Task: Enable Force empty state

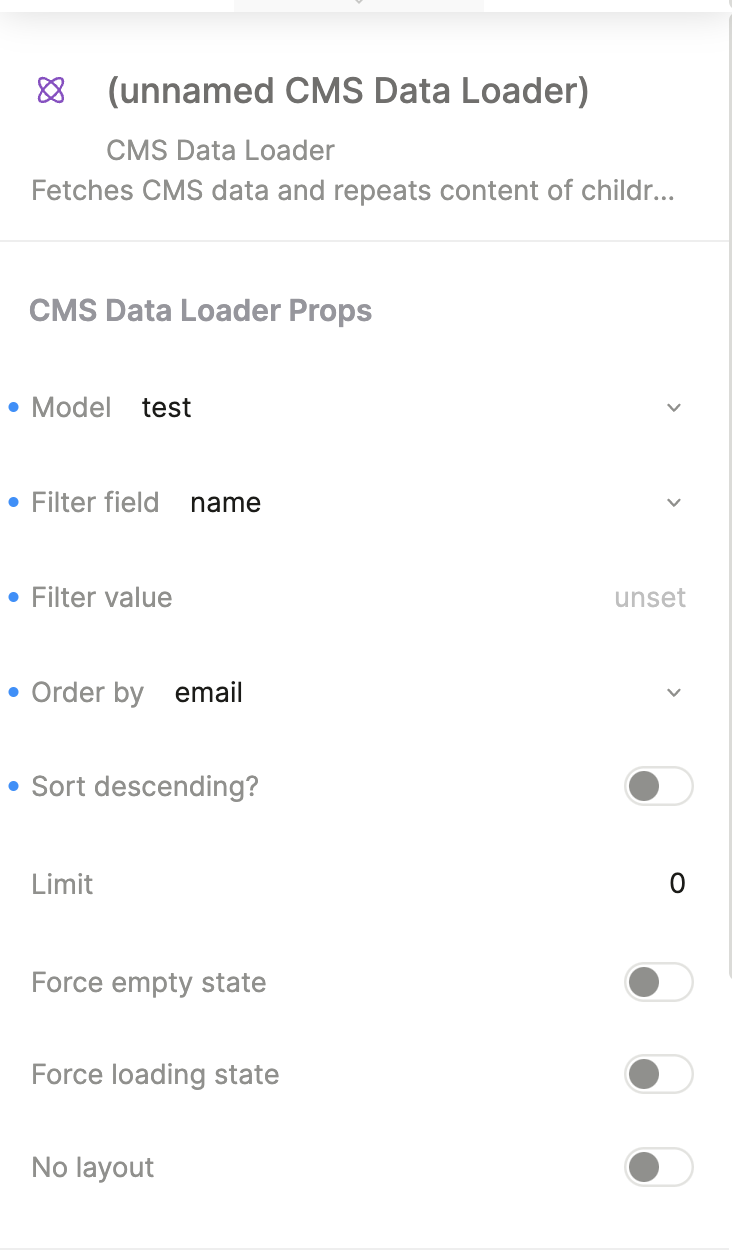Action: (658, 982)
